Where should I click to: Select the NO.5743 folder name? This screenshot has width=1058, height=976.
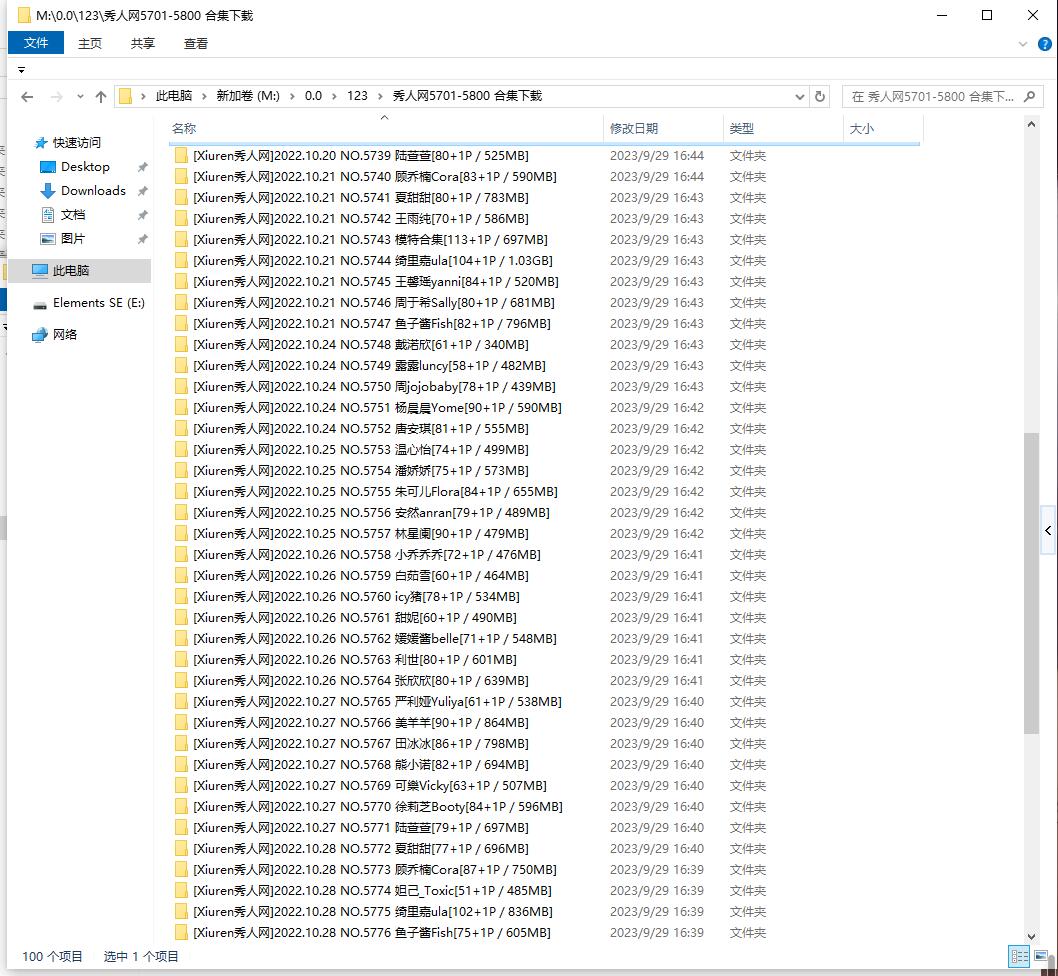(370, 240)
